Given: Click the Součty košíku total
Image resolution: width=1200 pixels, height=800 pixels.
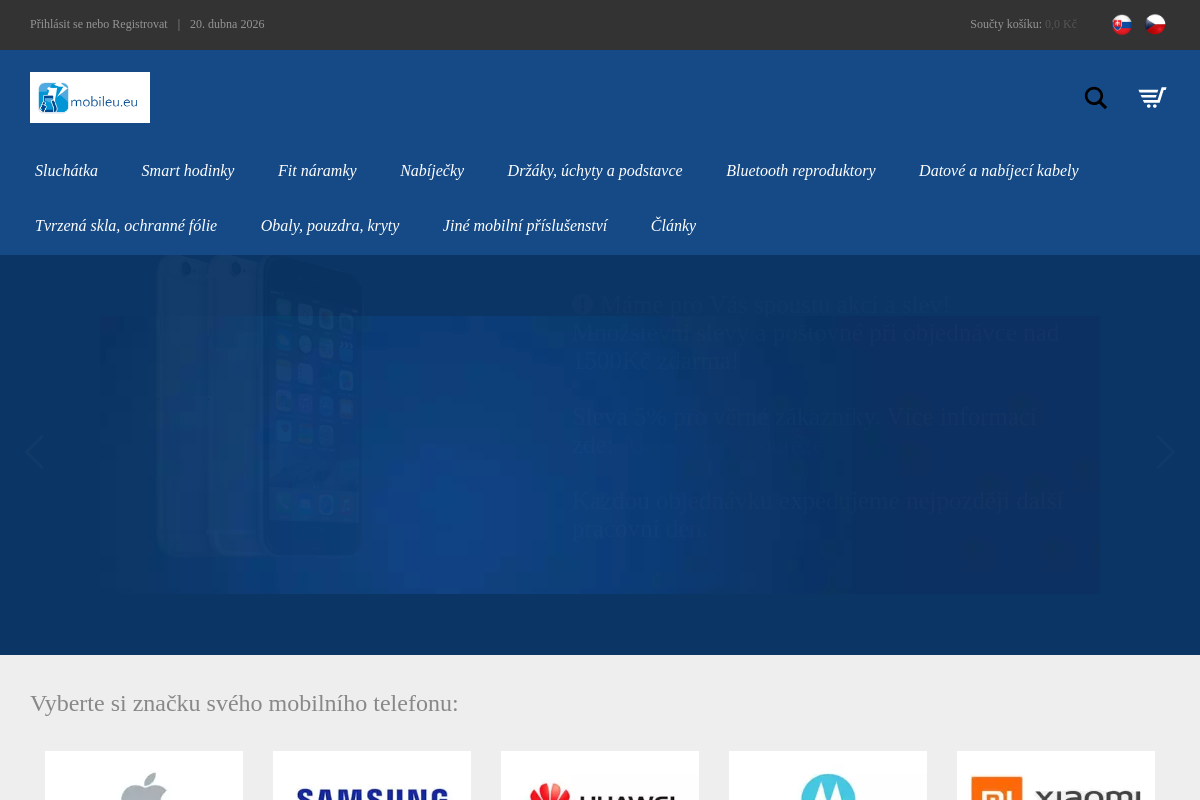Looking at the screenshot, I should pyautogui.click(x=1023, y=24).
